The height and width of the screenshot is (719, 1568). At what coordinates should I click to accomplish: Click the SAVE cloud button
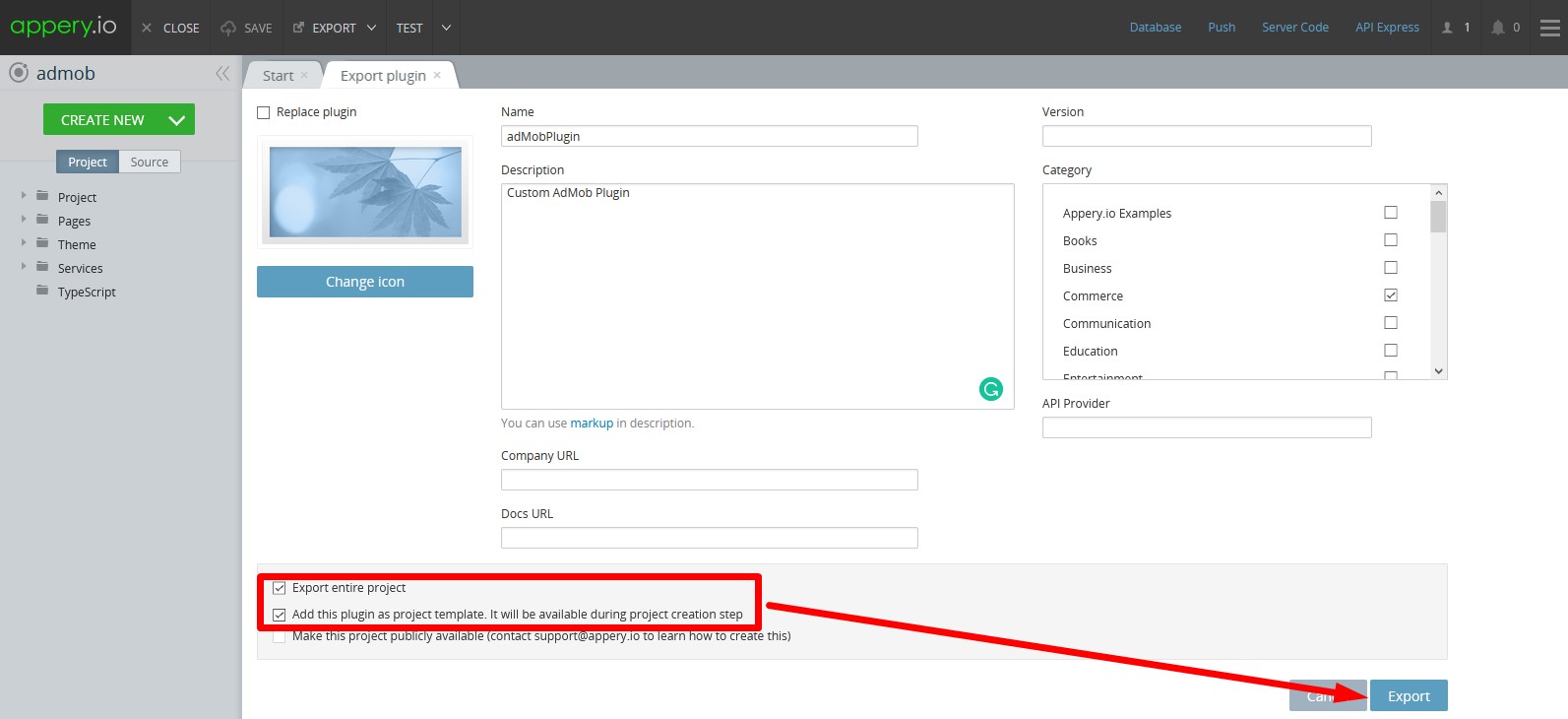click(246, 28)
